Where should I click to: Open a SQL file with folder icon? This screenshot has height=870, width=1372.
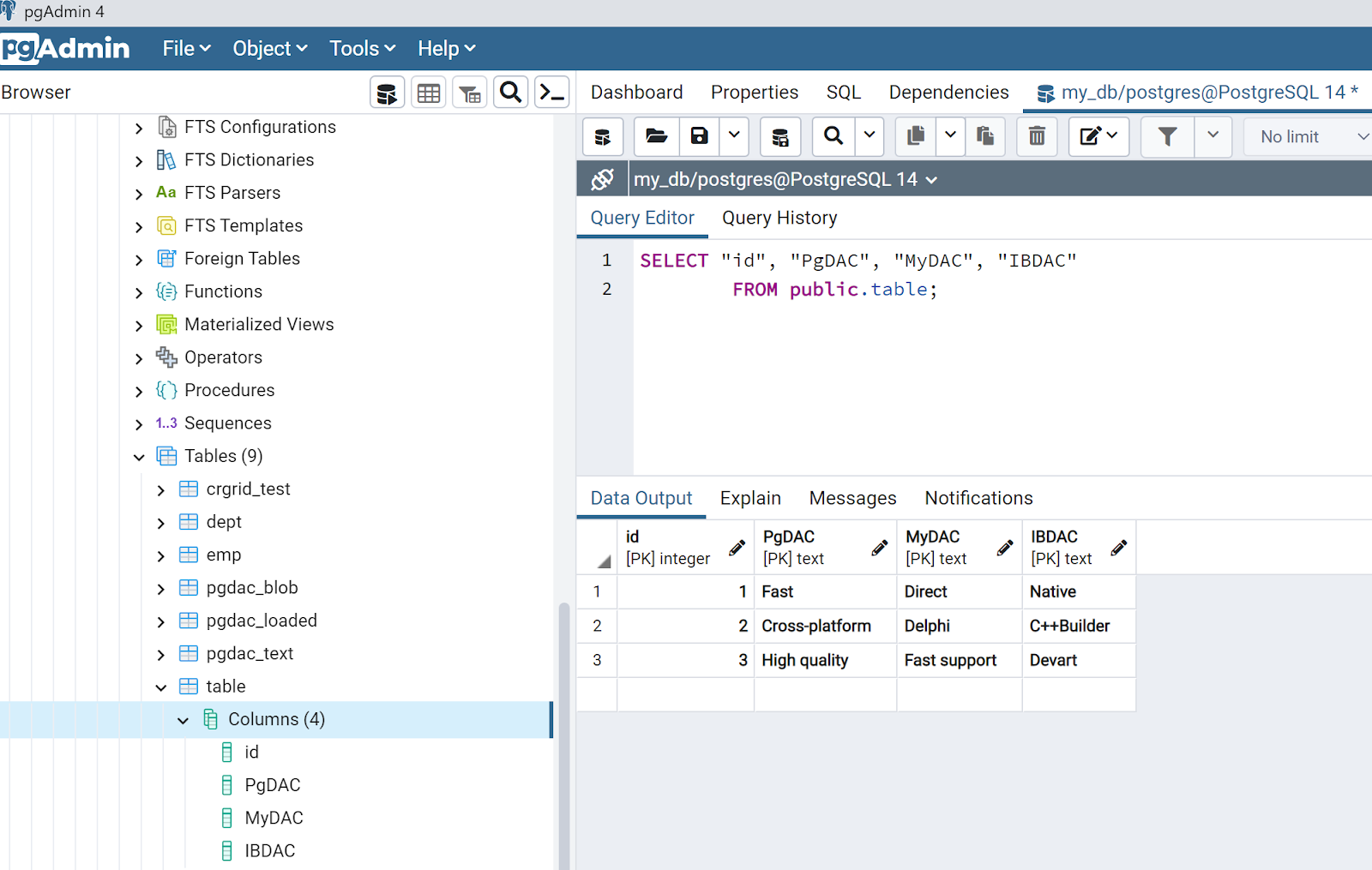click(657, 137)
